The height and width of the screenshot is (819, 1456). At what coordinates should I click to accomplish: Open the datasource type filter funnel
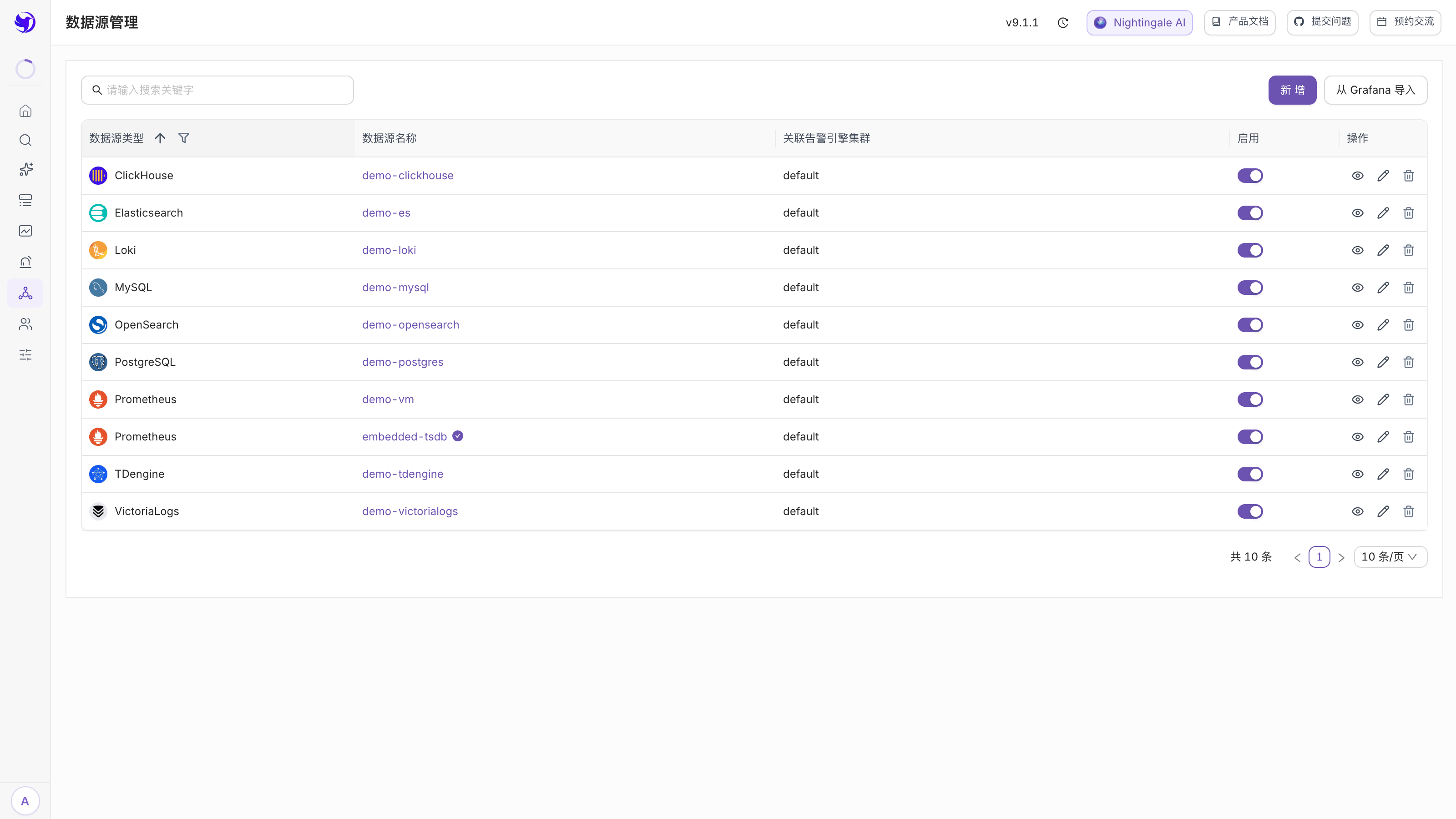(184, 138)
